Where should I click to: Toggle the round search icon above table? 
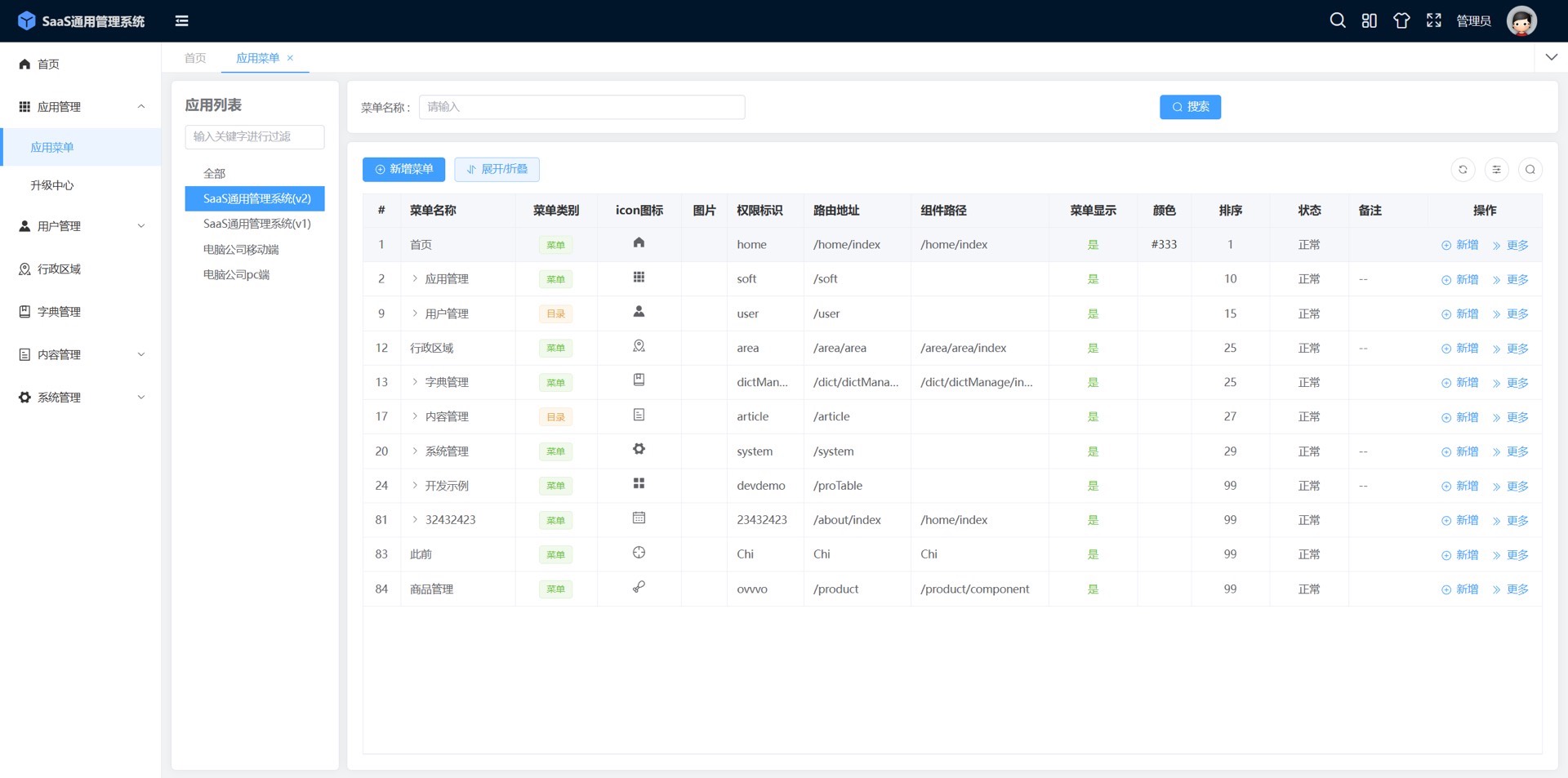(x=1530, y=170)
